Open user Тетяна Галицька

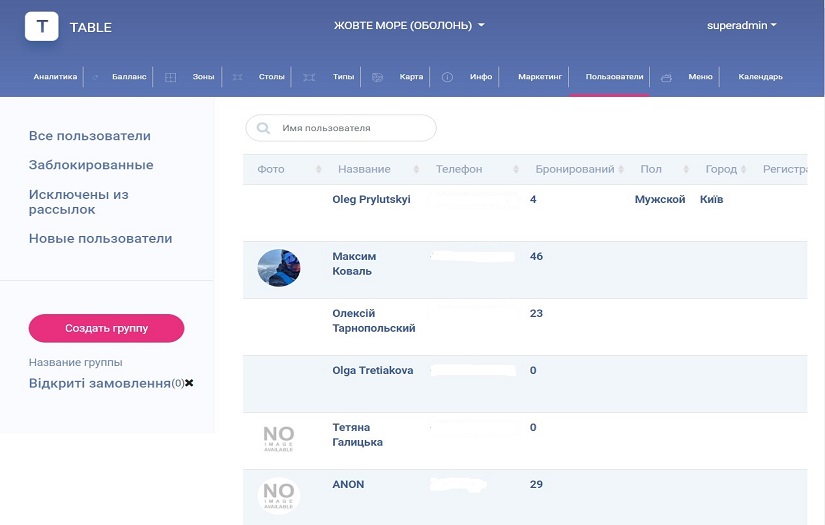click(357, 435)
